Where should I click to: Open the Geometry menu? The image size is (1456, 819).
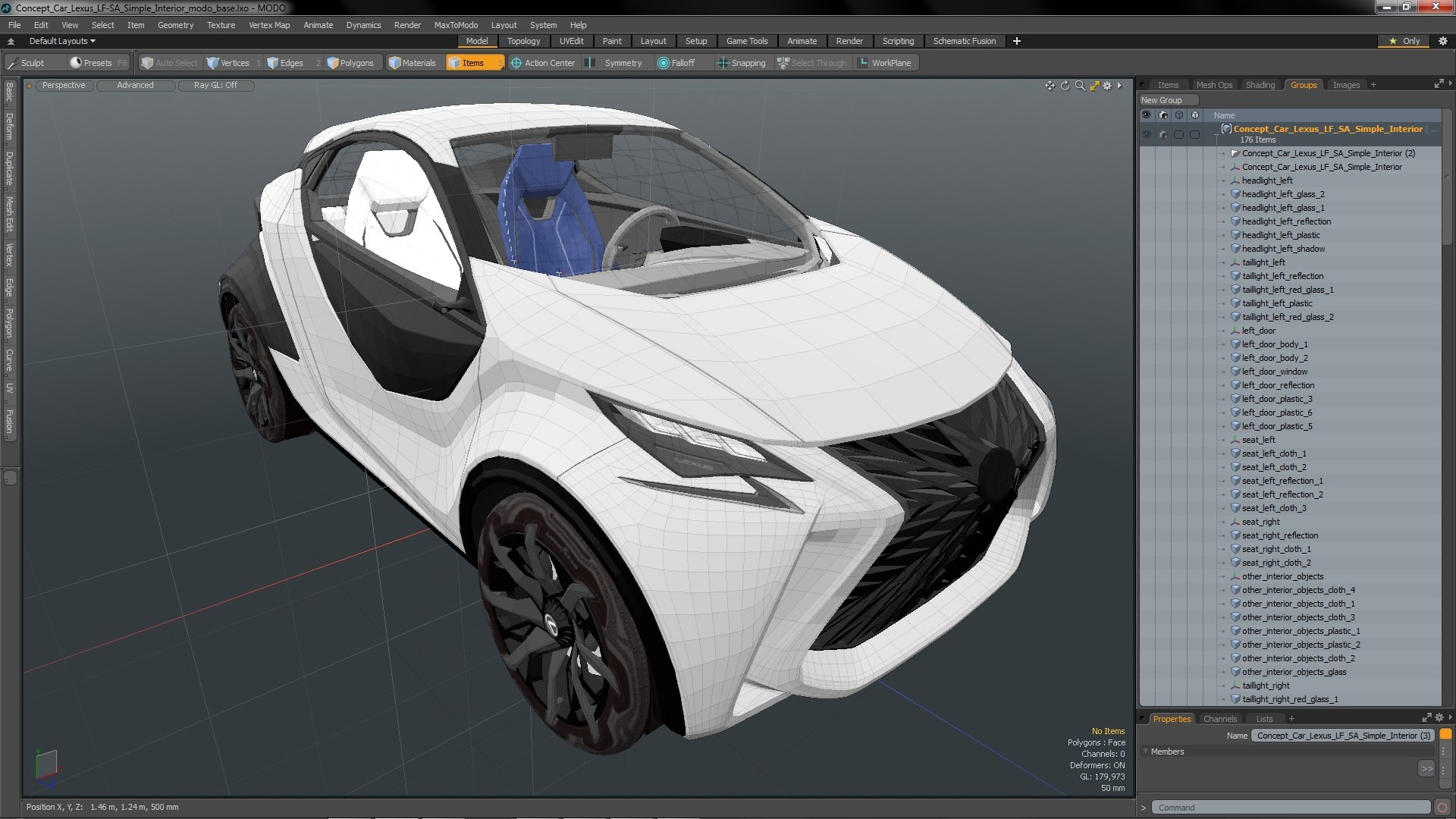175,25
